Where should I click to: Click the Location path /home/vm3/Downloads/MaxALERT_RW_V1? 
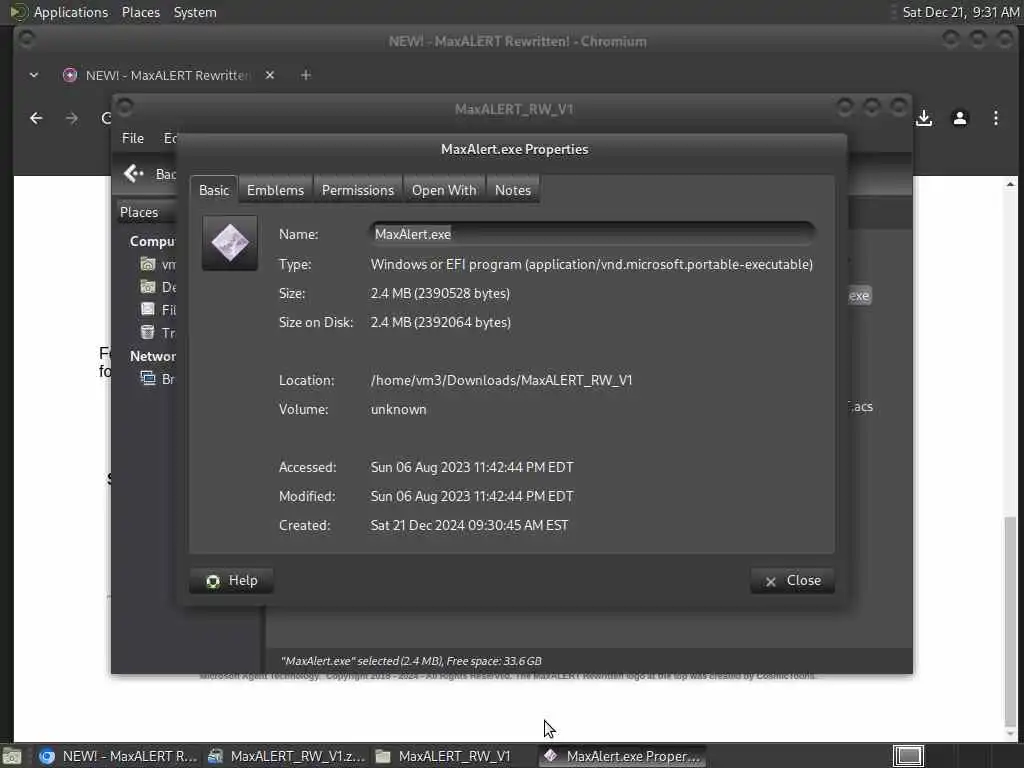[x=502, y=380]
